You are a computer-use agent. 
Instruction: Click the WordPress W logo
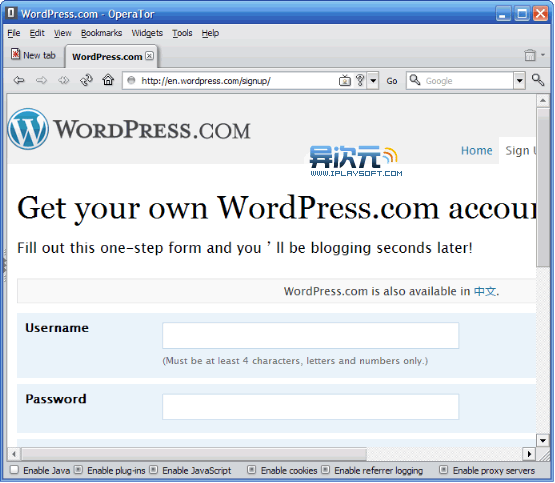[x=28, y=129]
